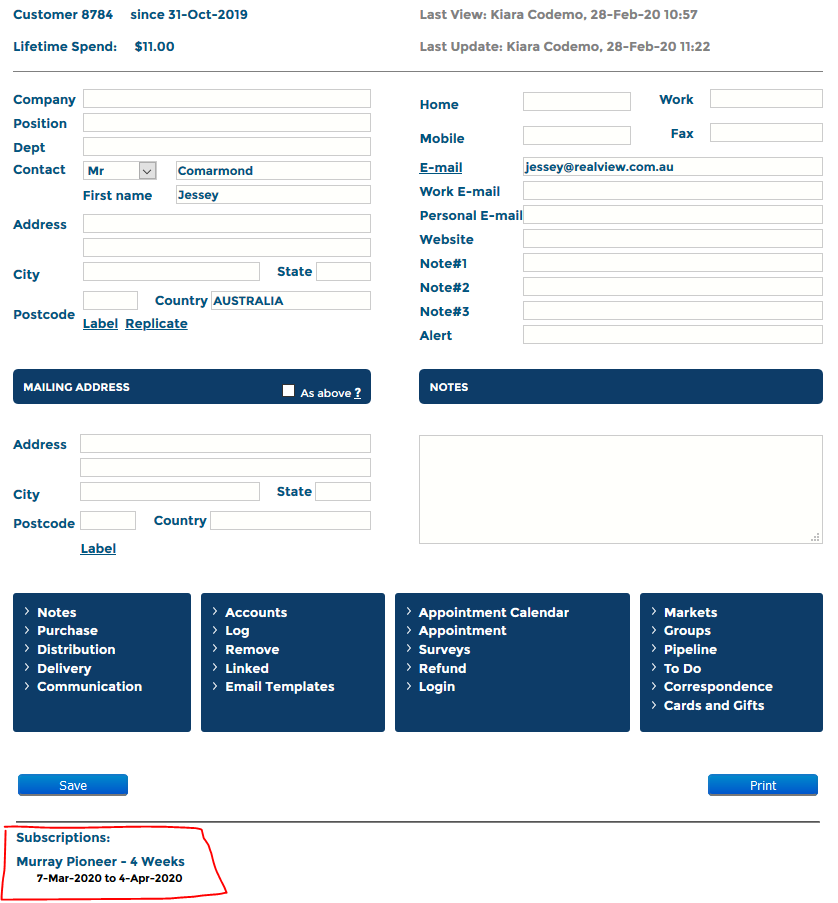Open the Distribution menu link
Viewport: 838px width, 903px height.
[x=76, y=650]
